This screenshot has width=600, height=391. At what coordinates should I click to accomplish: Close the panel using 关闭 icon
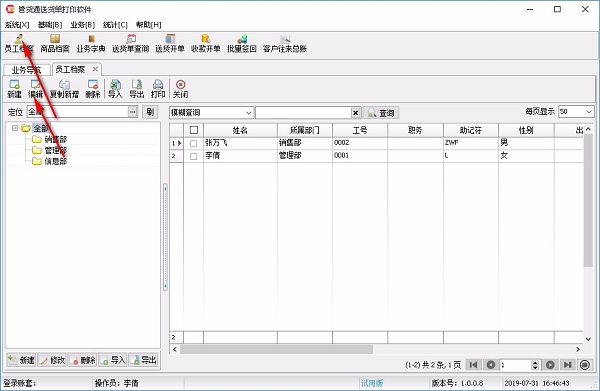[181, 89]
